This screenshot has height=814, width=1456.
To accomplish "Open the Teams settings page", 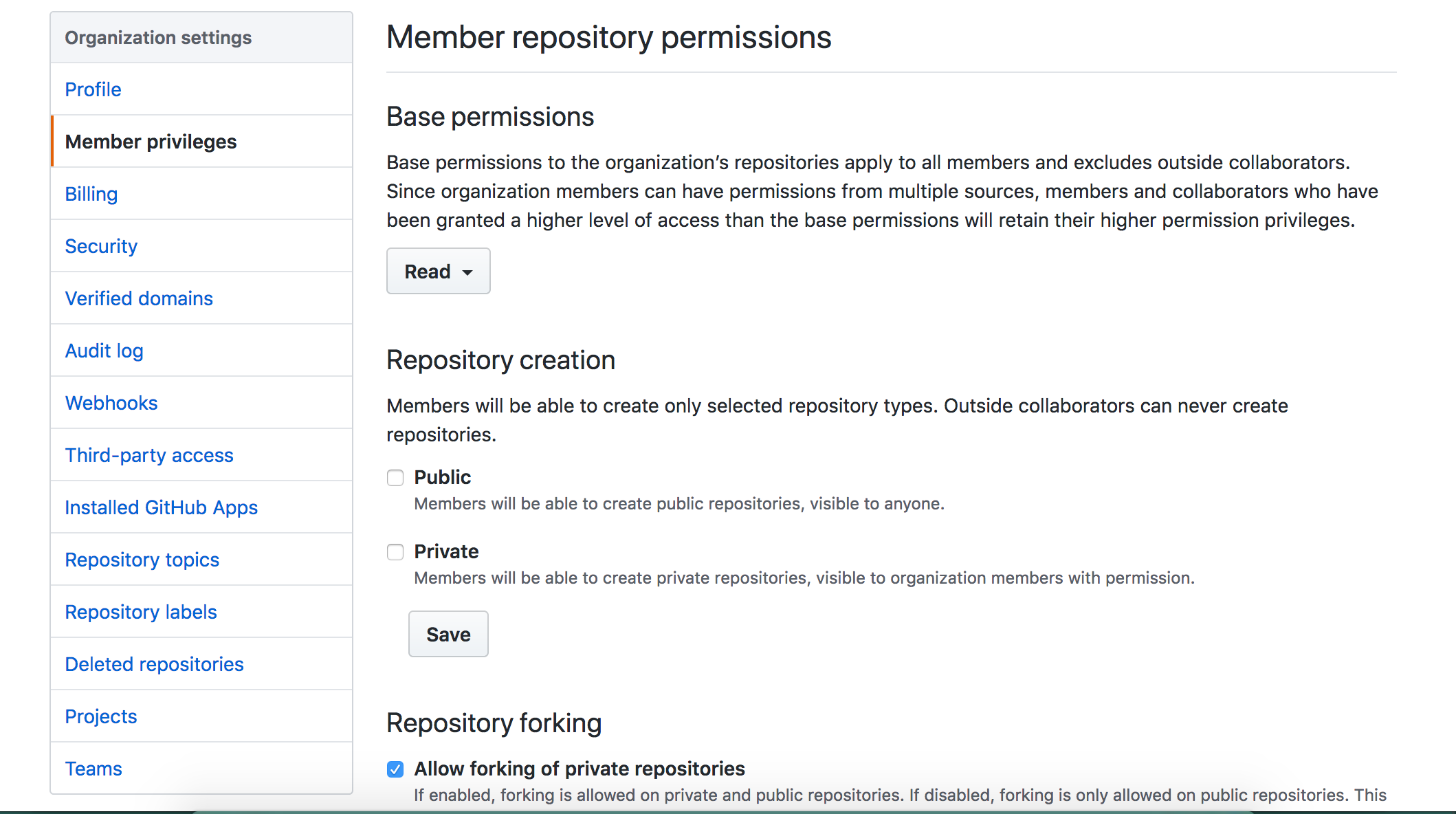I will 93,769.
